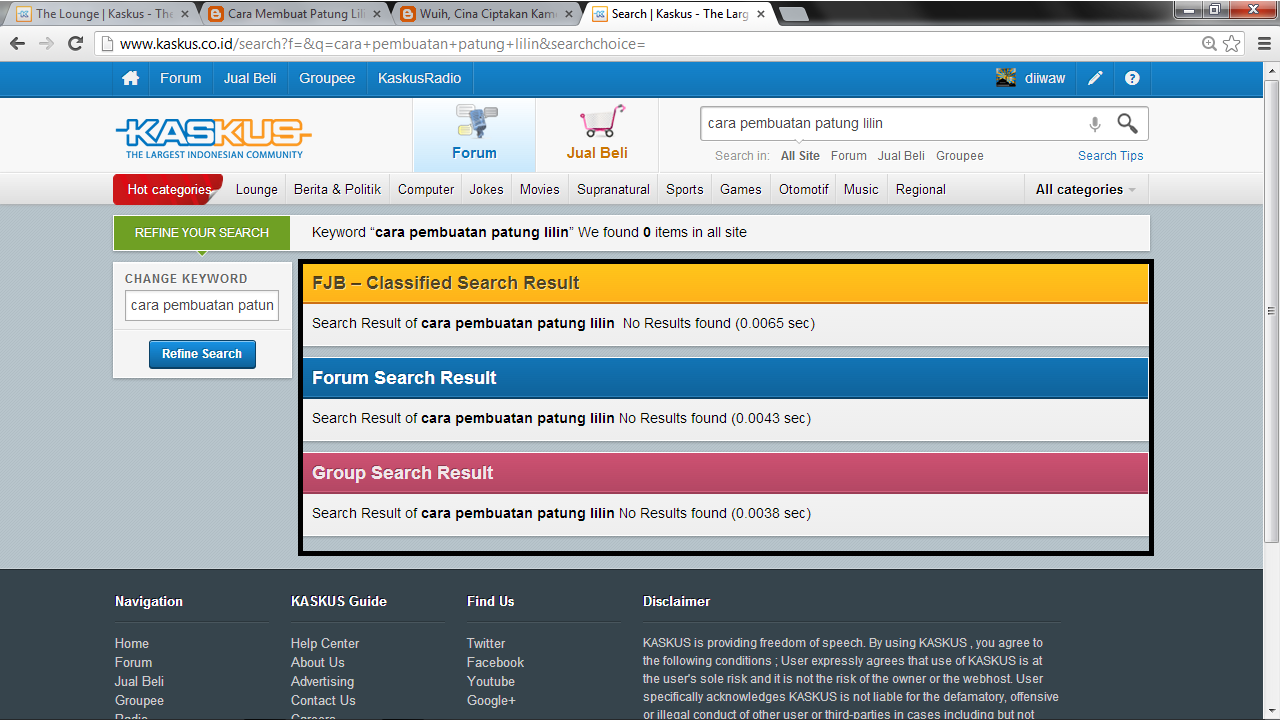1280x720 pixels.
Task: Open the Sports category
Action: coord(685,189)
